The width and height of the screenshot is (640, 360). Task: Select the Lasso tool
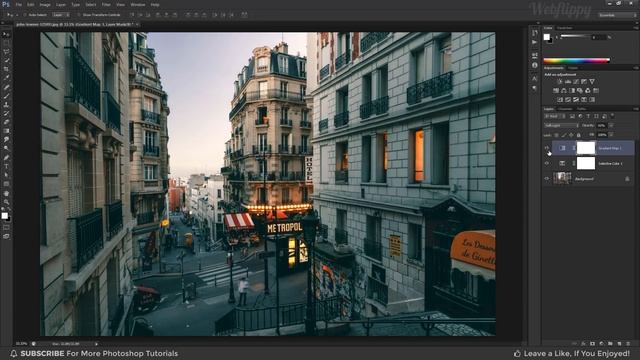point(6,52)
